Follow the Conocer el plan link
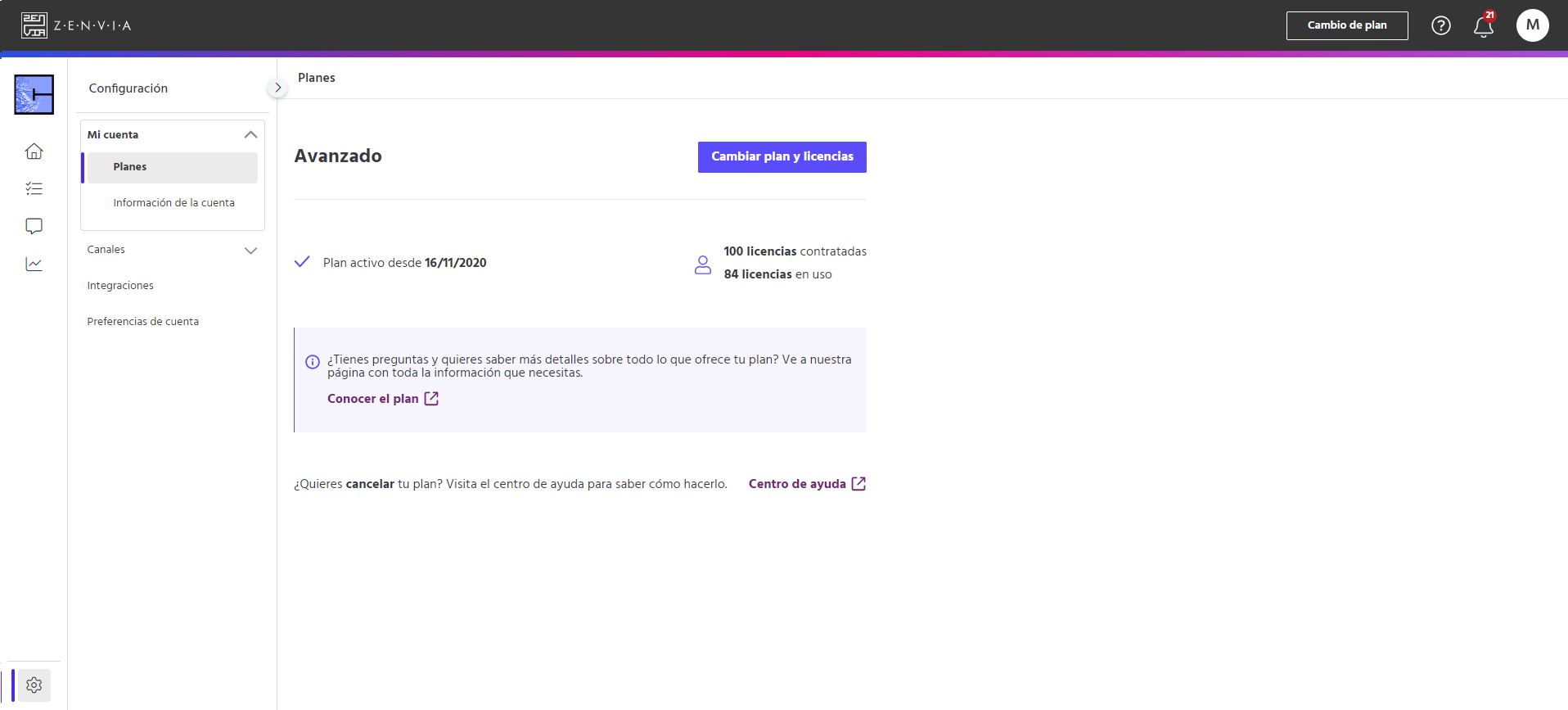Screen dimensions: 1568x710 [382, 399]
